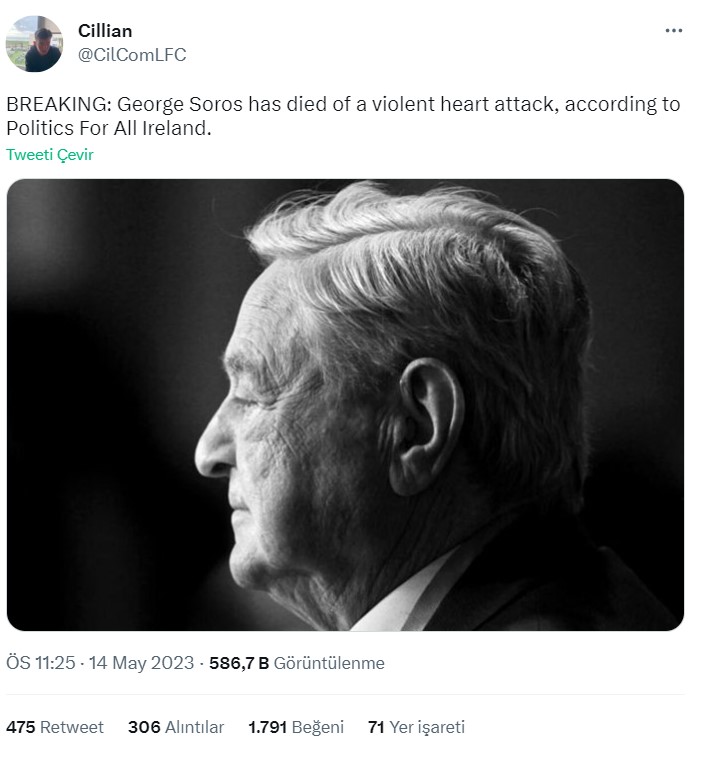Open Cillian's profile avatar picture
The height and width of the screenshot is (757, 701).
click(x=34, y=43)
